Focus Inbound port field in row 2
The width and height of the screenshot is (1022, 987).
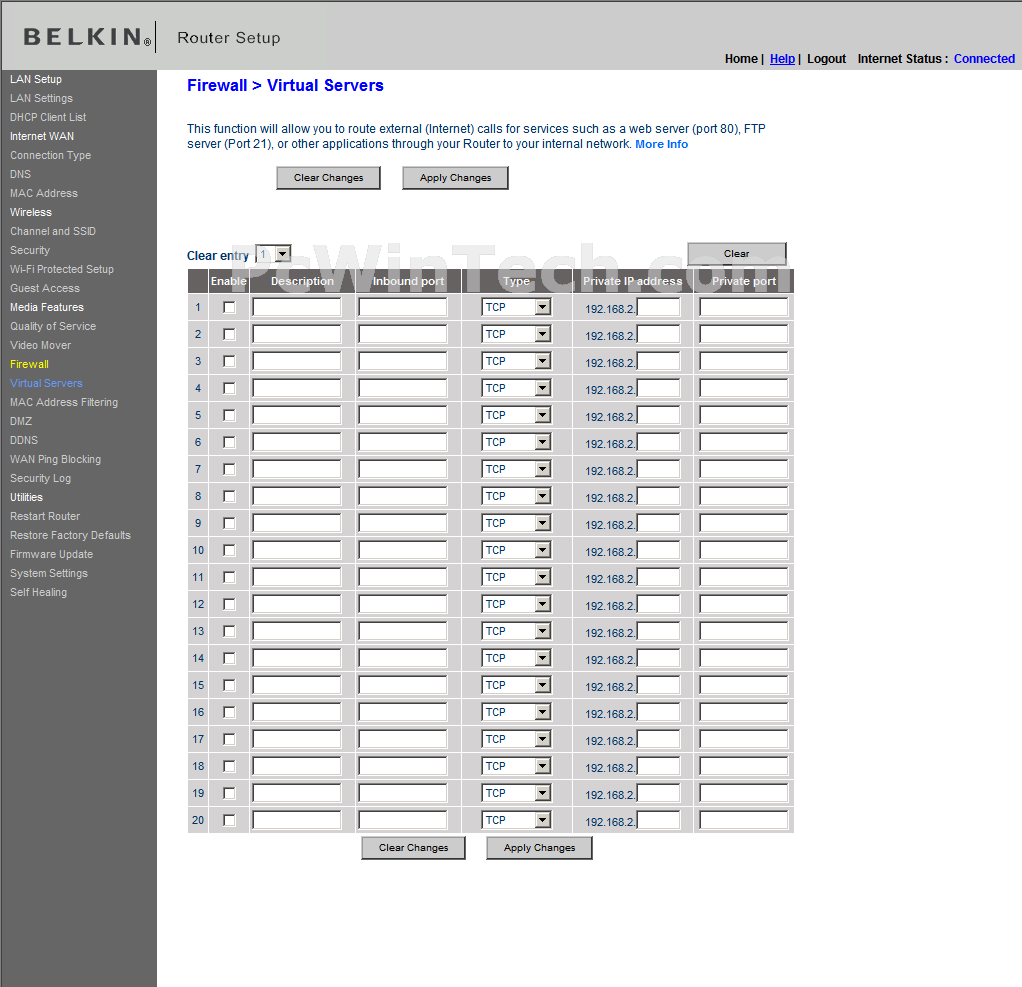point(403,334)
